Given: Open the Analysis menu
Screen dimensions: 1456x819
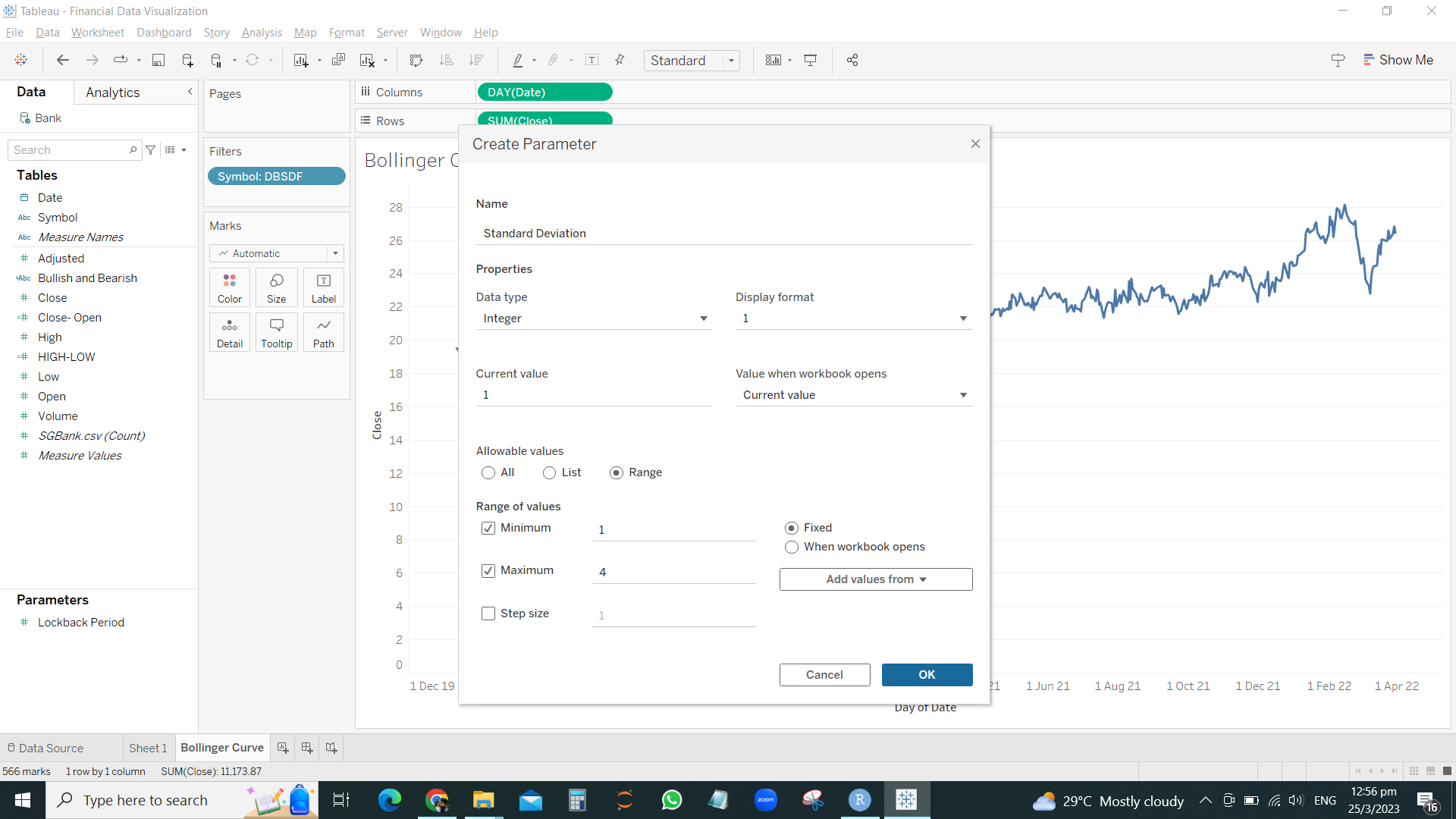Looking at the screenshot, I should (262, 33).
